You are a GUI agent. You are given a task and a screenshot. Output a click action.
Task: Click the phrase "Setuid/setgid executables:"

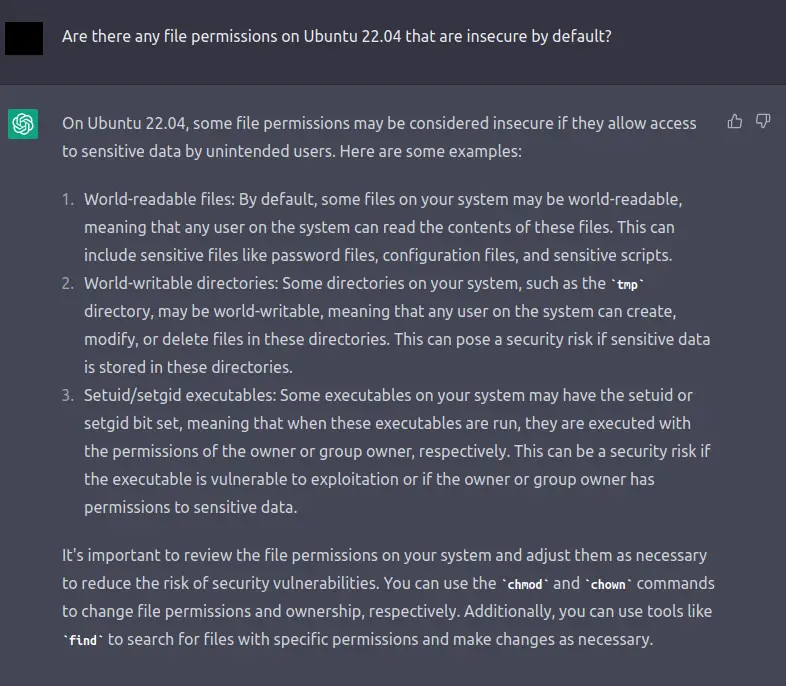(180, 395)
